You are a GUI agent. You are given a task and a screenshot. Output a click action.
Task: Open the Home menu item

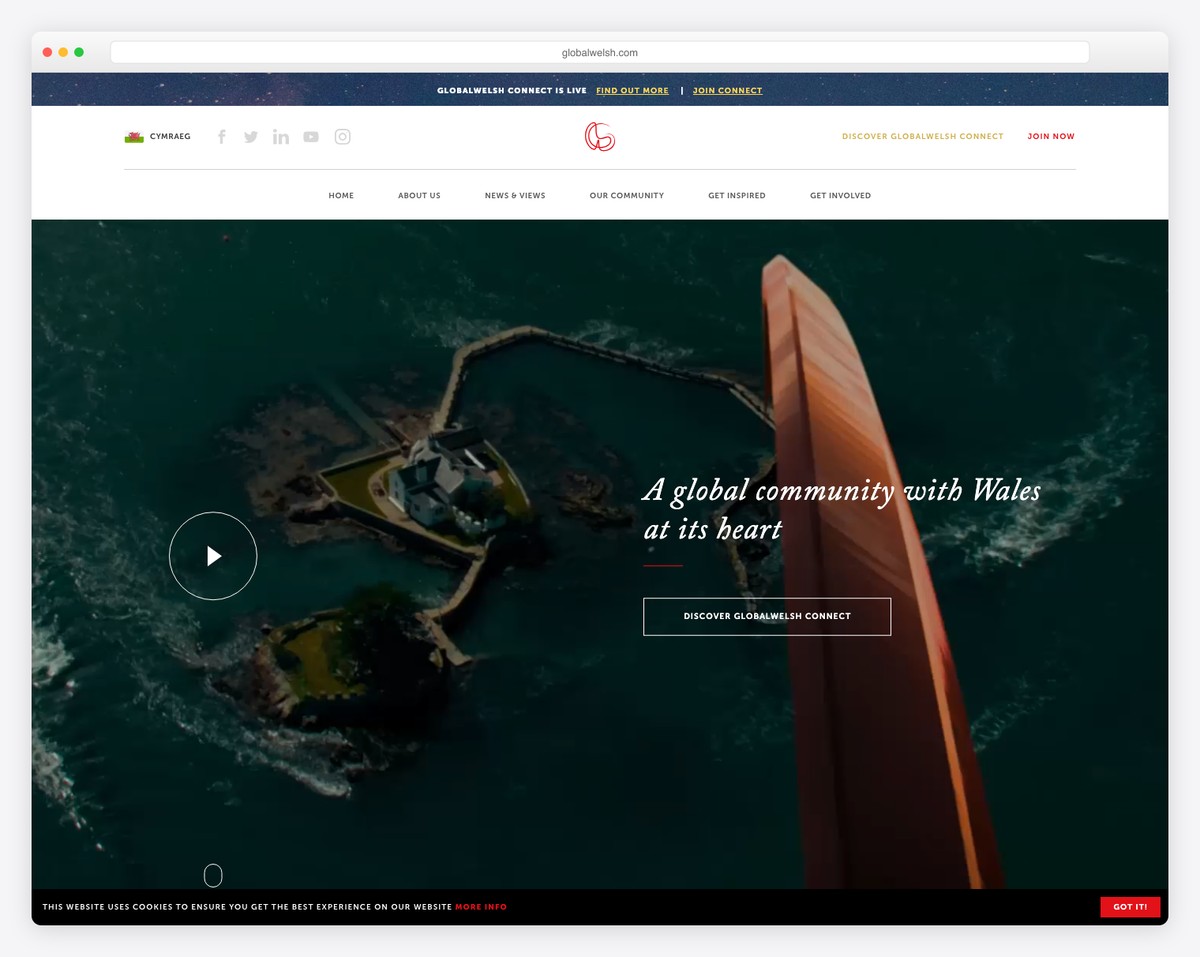[341, 196]
